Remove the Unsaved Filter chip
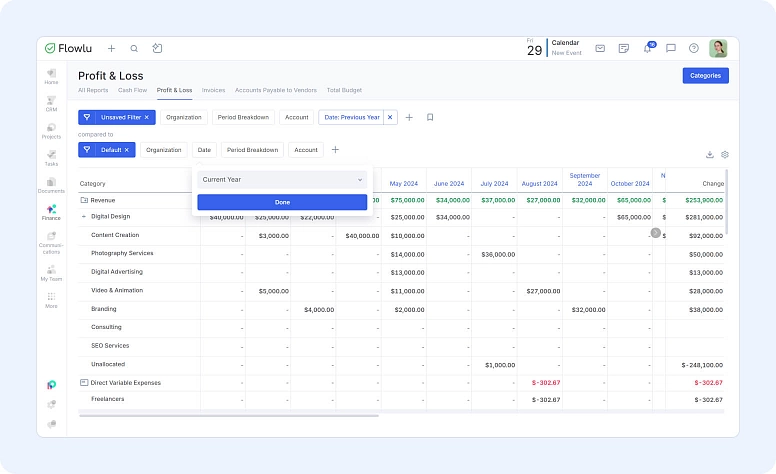Viewport: 776px width, 474px height. coord(146,117)
